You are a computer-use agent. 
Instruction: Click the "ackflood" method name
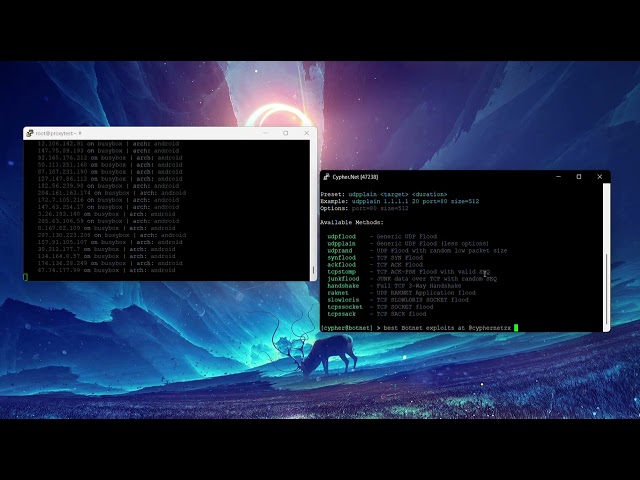(x=341, y=264)
